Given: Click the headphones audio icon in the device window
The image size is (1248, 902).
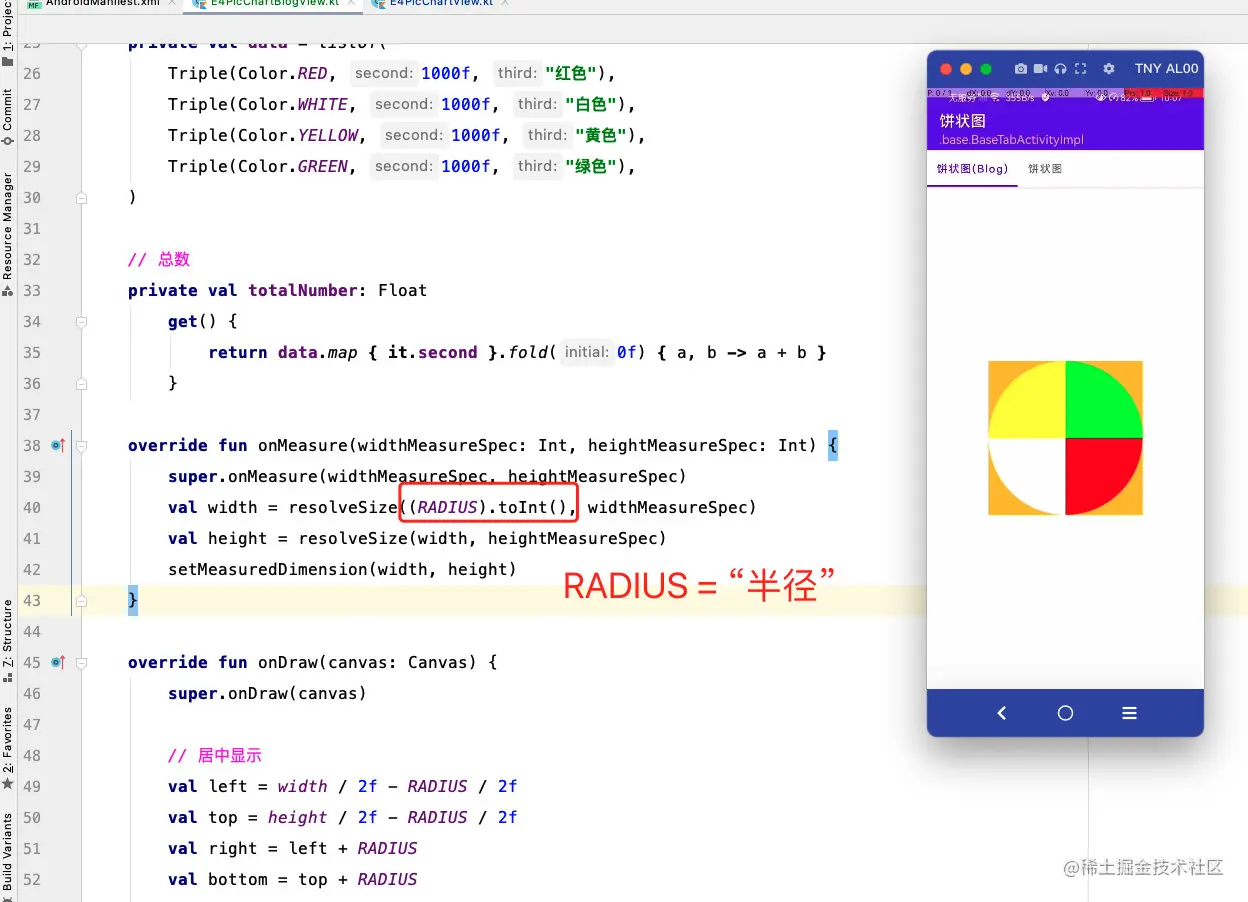Looking at the screenshot, I should (x=1061, y=69).
